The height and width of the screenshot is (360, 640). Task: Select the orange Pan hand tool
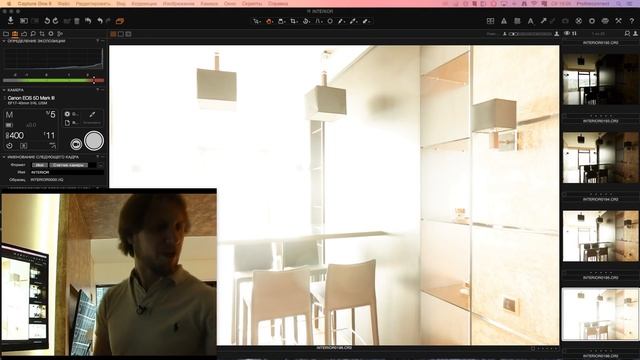[269, 21]
